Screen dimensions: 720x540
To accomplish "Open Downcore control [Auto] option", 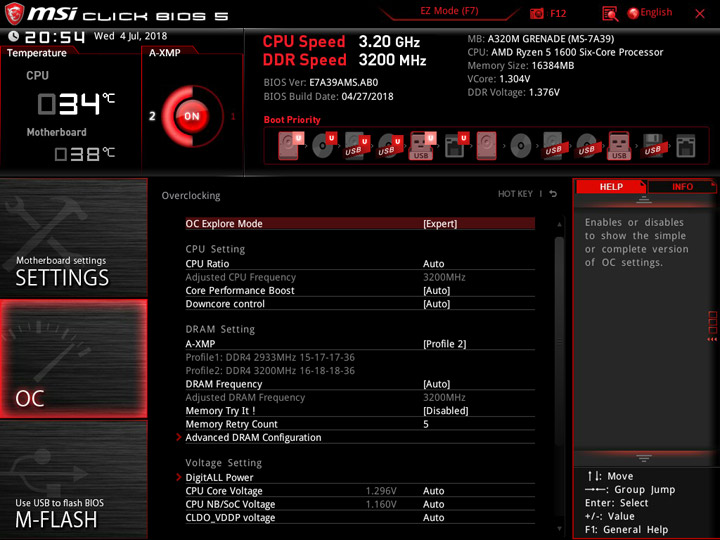I will tap(360, 304).
